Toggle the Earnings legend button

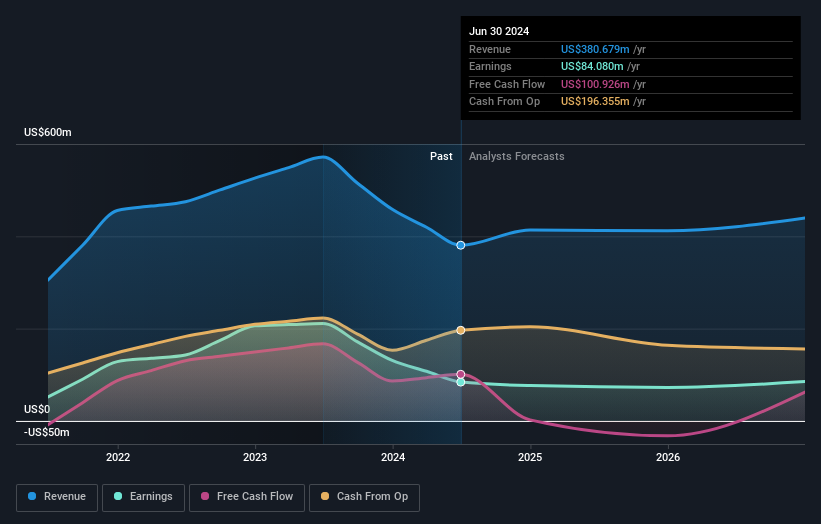(143, 497)
